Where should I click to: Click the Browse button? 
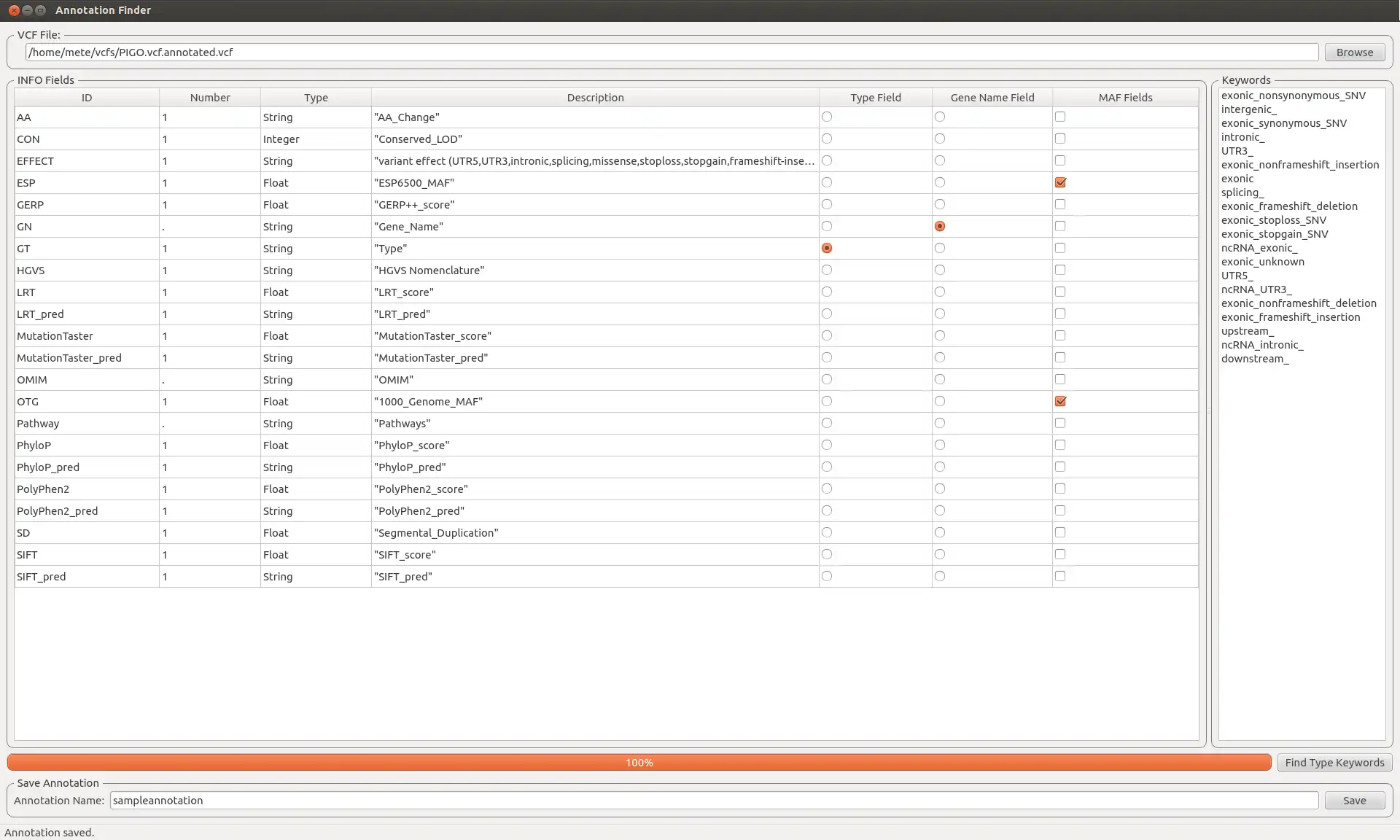coord(1354,52)
